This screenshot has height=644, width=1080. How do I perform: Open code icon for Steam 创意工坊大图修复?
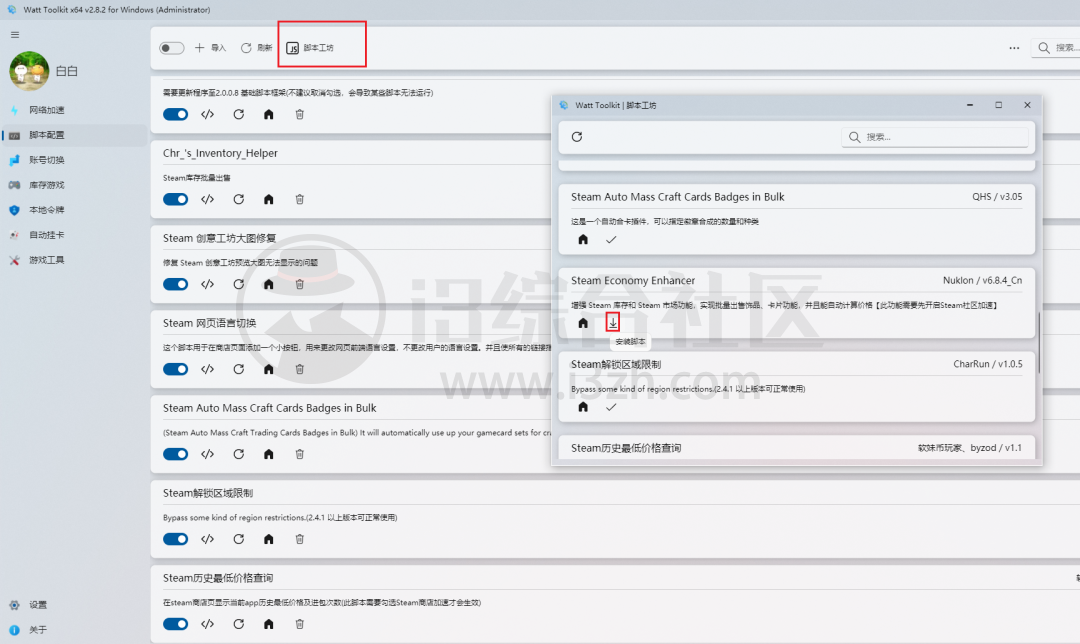pyautogui.click(x=207, y=284)
